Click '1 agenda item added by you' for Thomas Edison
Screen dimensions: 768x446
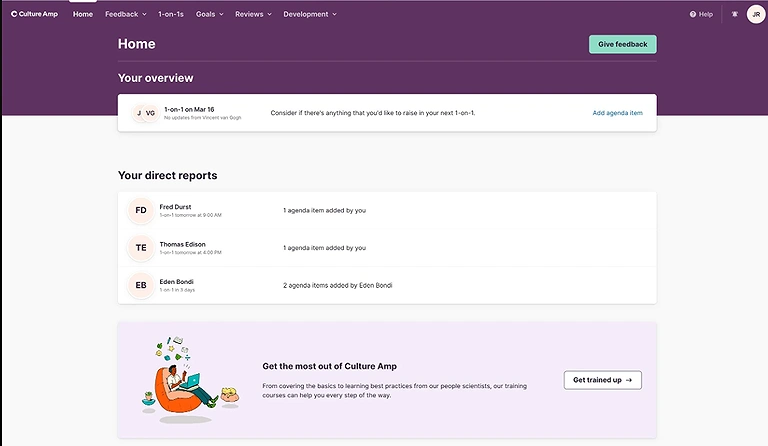[324, 248]
